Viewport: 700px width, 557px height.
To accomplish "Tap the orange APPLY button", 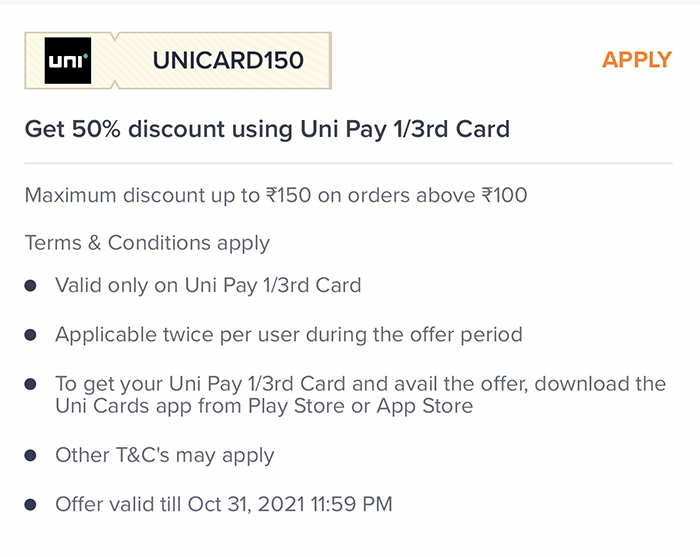I will [x=637, y=60].
